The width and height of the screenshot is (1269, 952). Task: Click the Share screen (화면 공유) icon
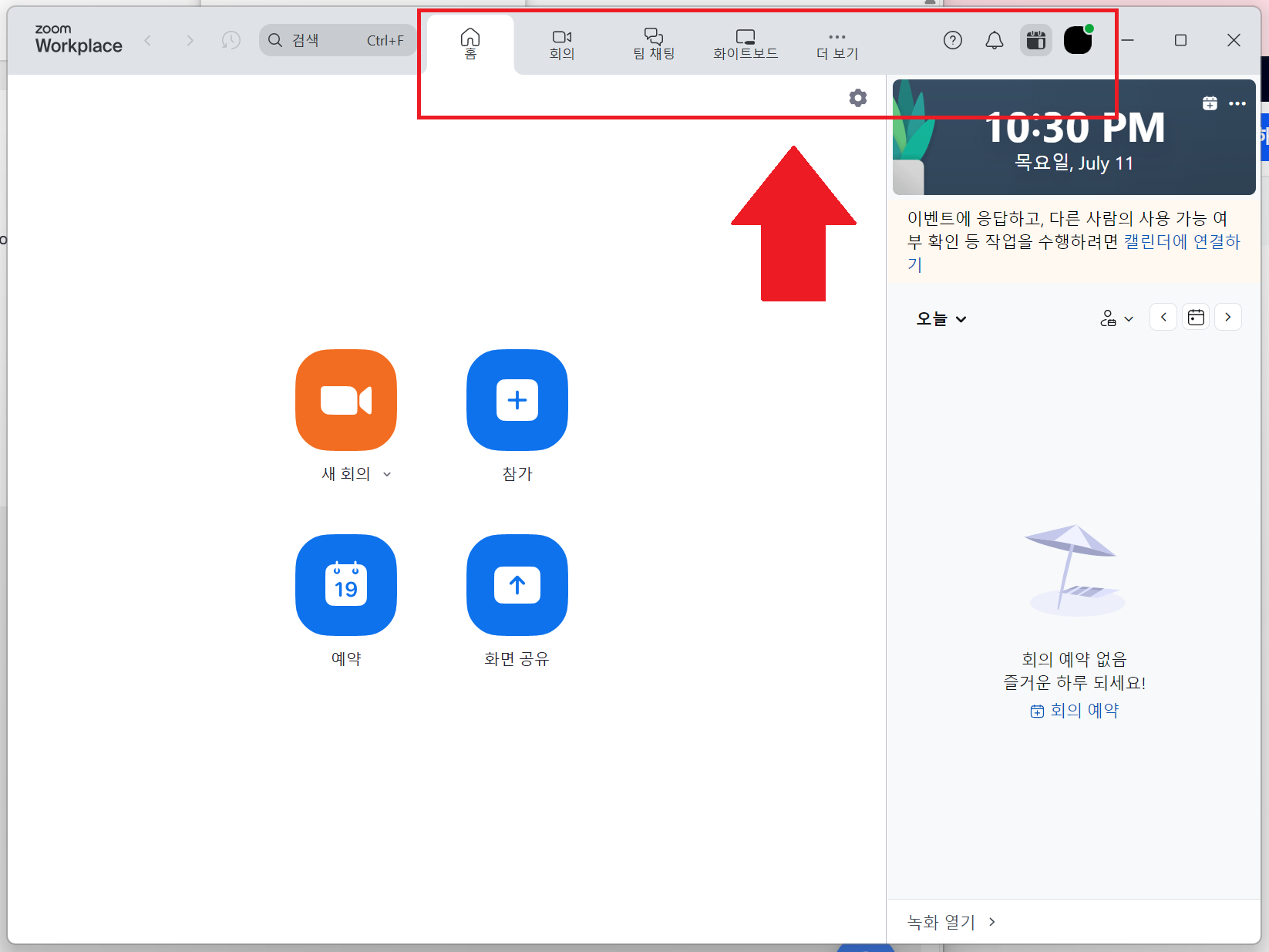(516, 585)
